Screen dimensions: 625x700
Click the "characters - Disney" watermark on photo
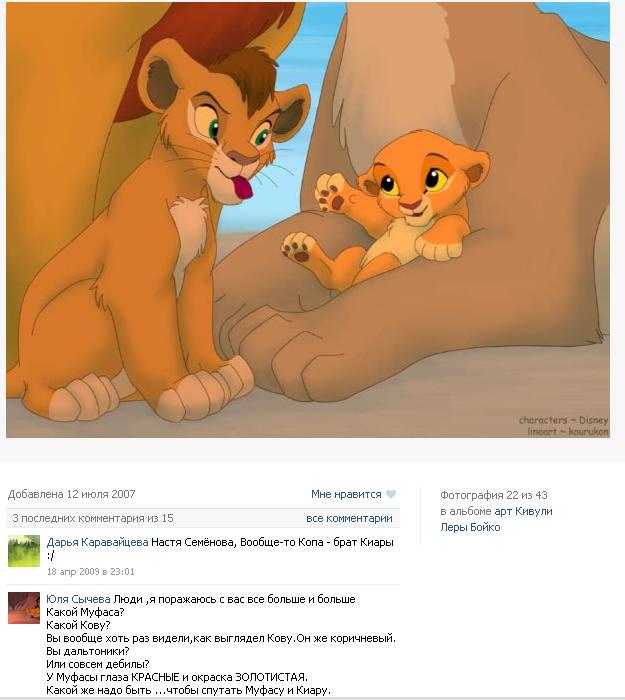tap(563, 420)
